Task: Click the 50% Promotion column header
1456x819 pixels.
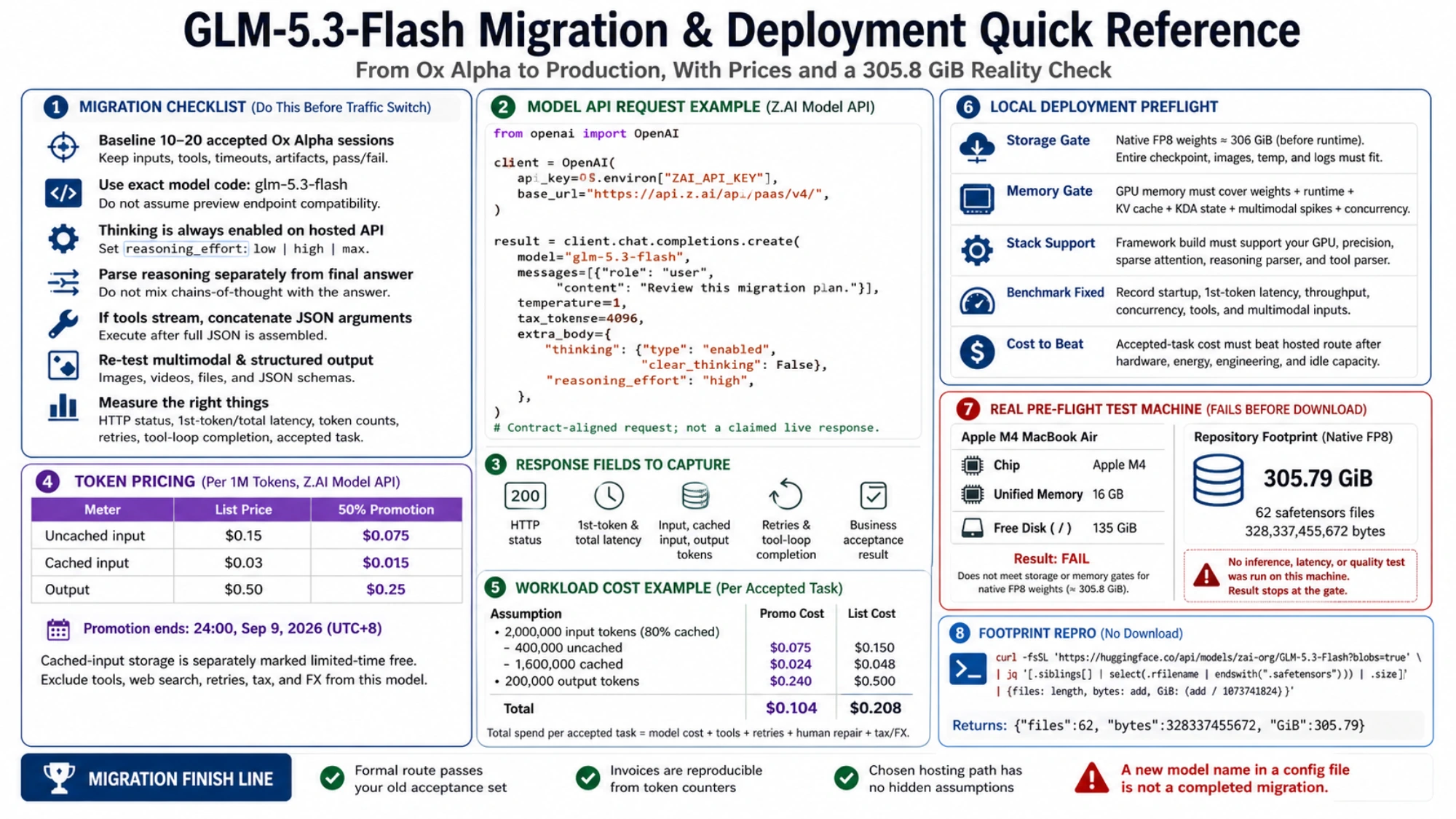Action: (x=386, y=510)
